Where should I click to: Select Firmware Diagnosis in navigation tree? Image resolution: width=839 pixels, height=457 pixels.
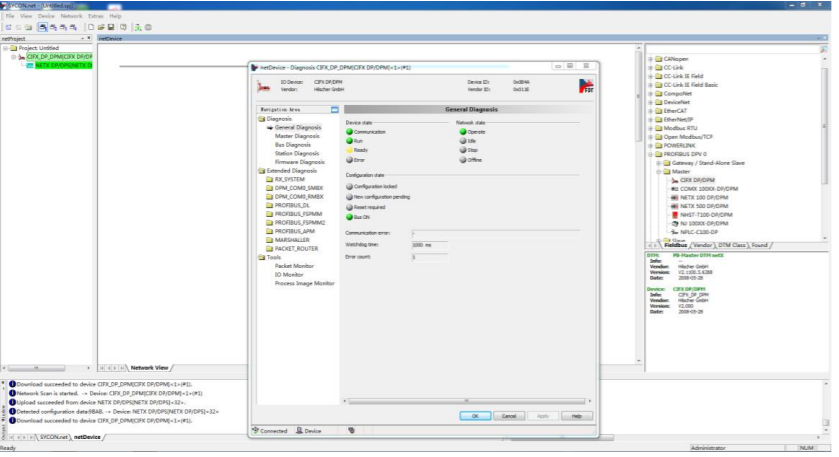pyautogui.click(x=300, y=162)
